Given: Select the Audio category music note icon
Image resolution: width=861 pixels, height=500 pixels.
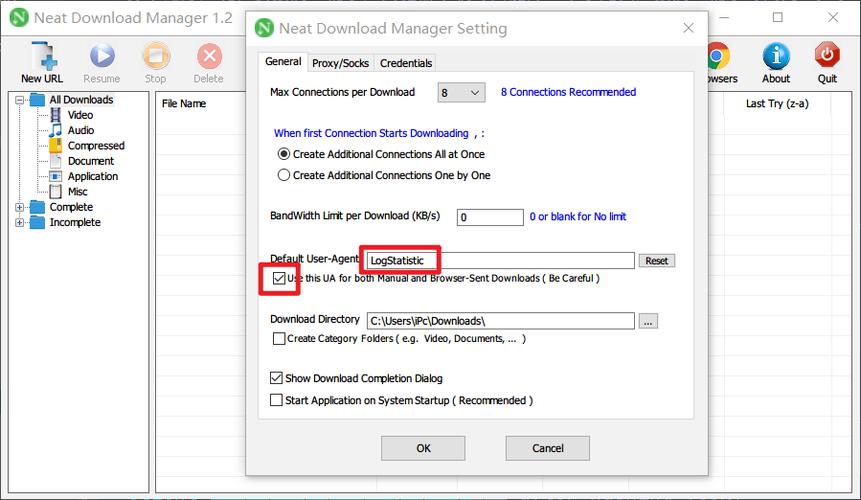Looking at the screenshot, I should [x=55, y=130].
